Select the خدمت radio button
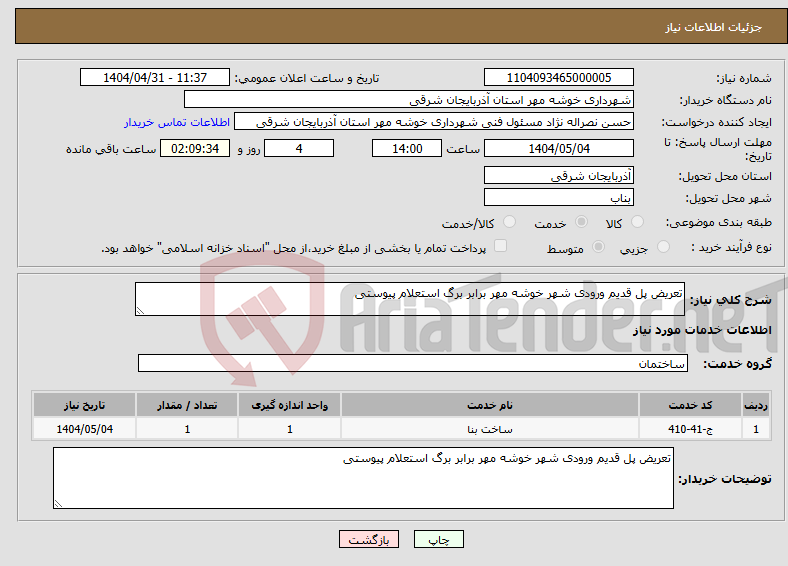 (x=581, y=222)
